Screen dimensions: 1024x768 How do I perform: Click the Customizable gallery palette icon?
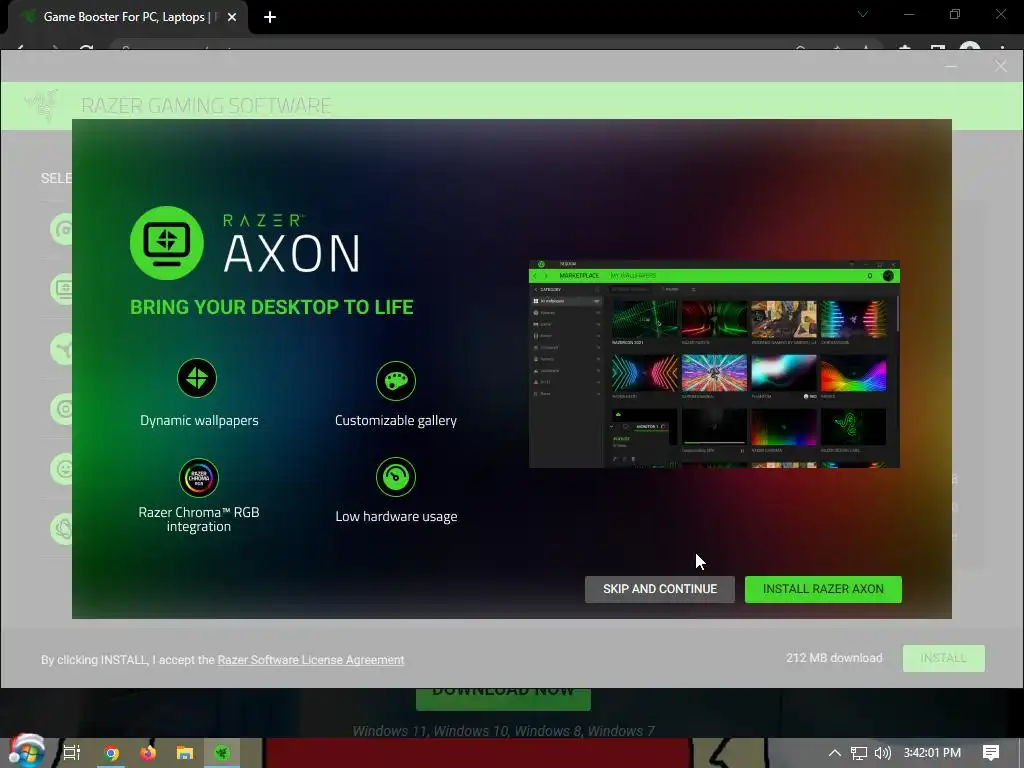(x=396, y=381)
